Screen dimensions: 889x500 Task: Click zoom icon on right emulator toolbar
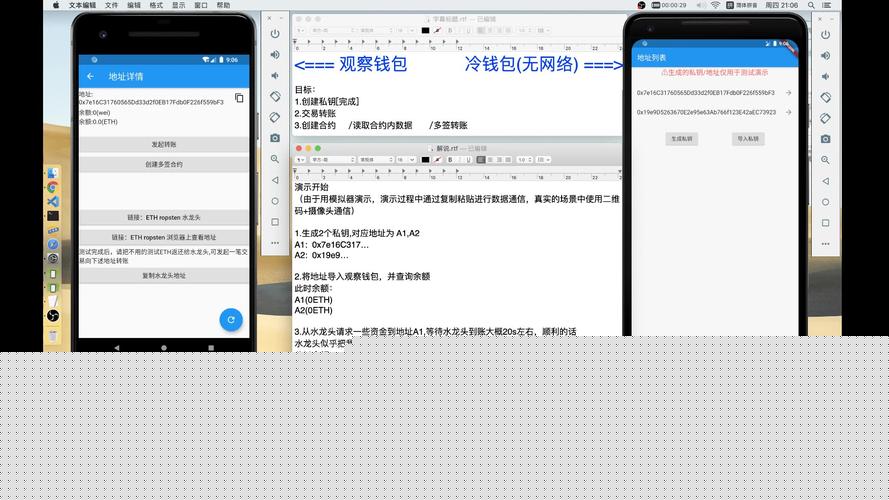[x=826, y=159]
